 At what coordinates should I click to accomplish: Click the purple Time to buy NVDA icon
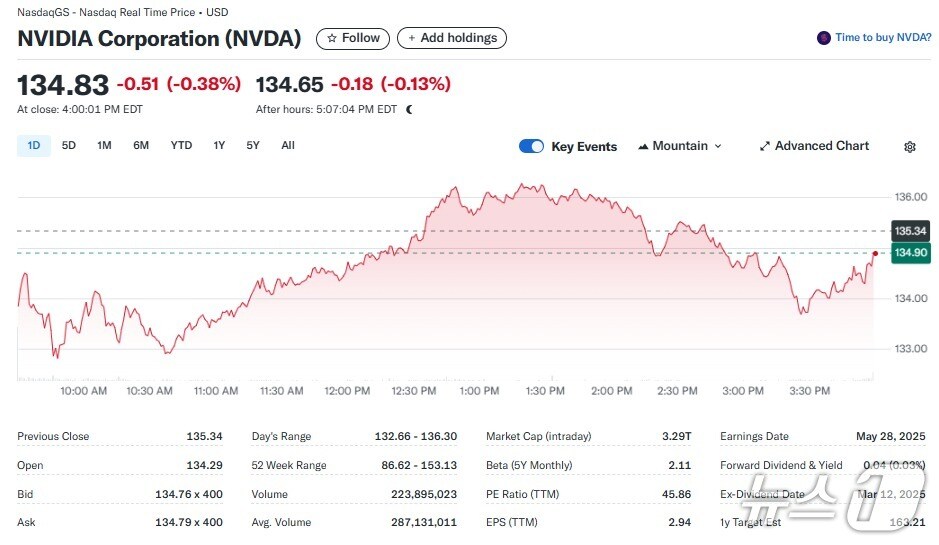tap(824, 38)
